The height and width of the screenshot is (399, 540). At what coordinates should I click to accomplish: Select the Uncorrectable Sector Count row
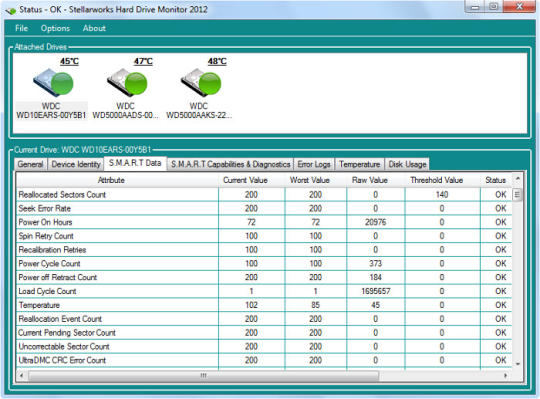[264, 346]
